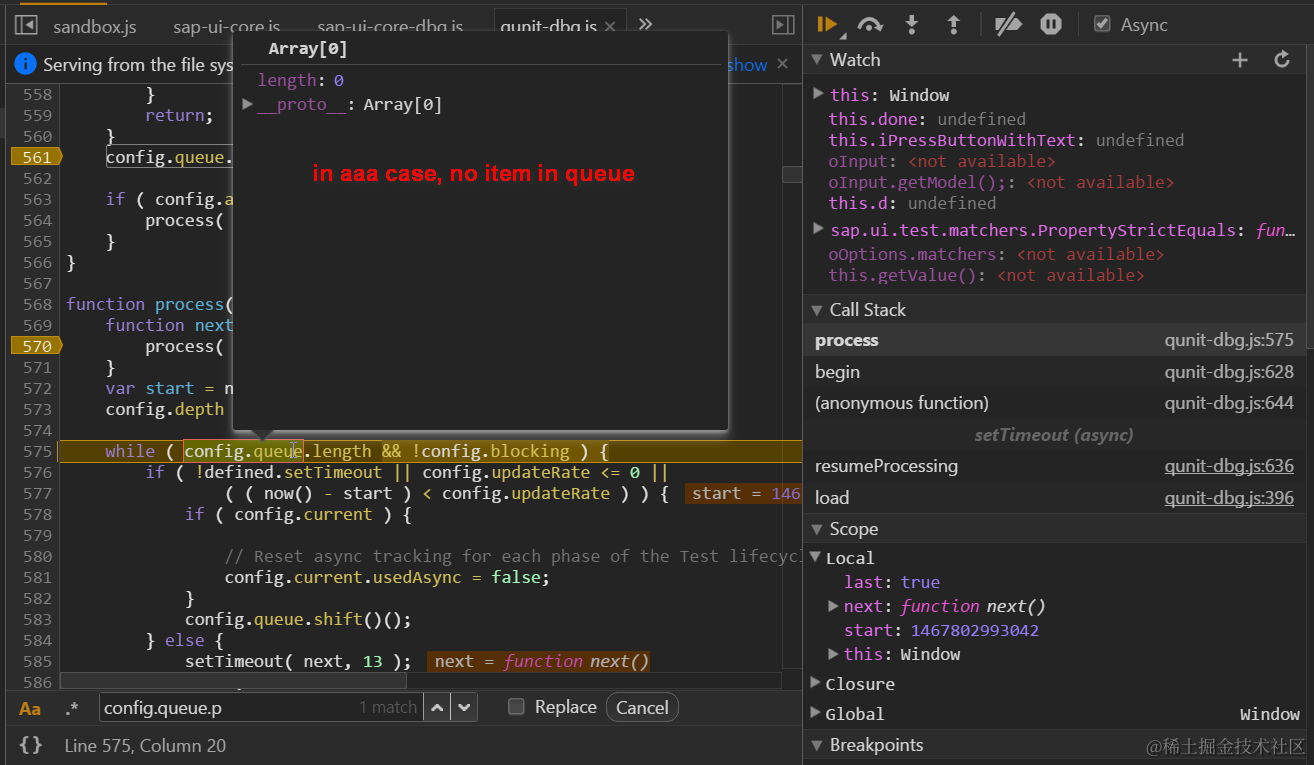Click 'show' link in info bar
The height and width of the screenshot is (765, 1314).
(x=747, y=64)
